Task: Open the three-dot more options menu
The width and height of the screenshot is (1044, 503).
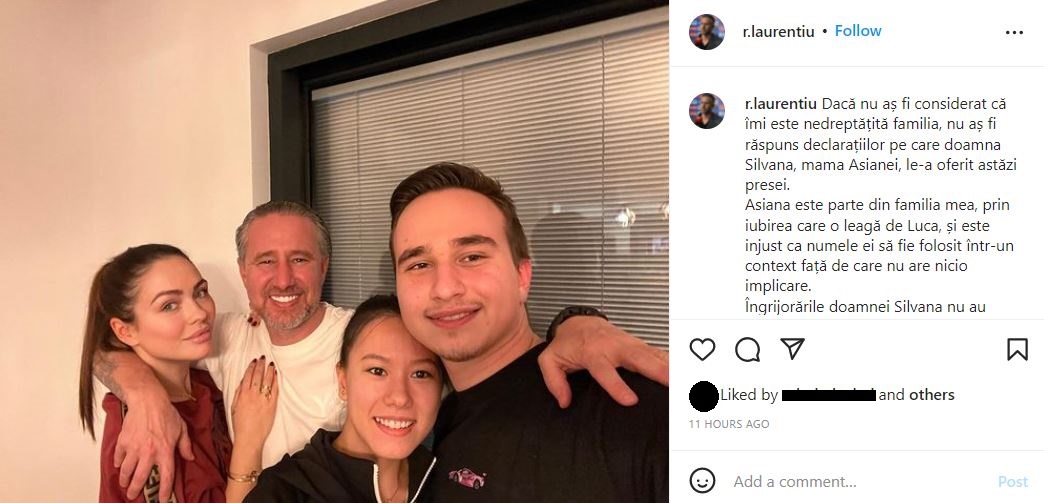Action: (x=1014, y=33)
